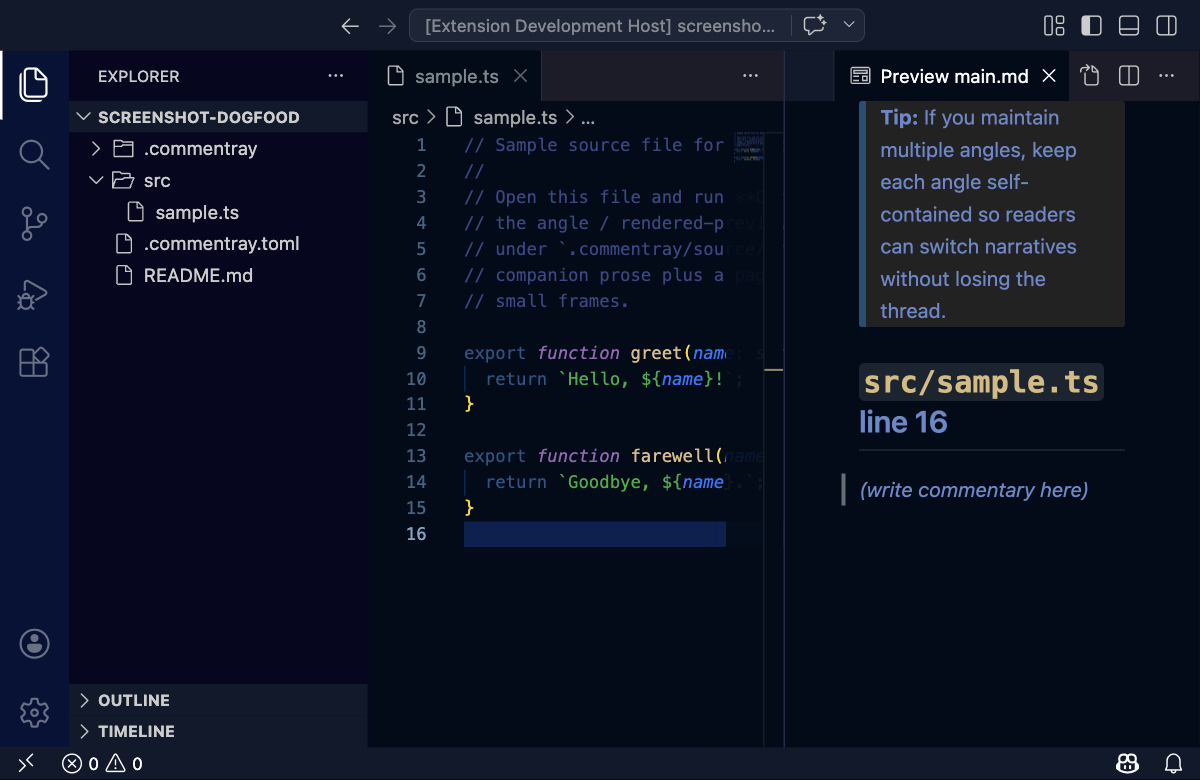Open the Search view in activity bar
The width and height of the screenshot is (1200, 780).
click(34, 154)
